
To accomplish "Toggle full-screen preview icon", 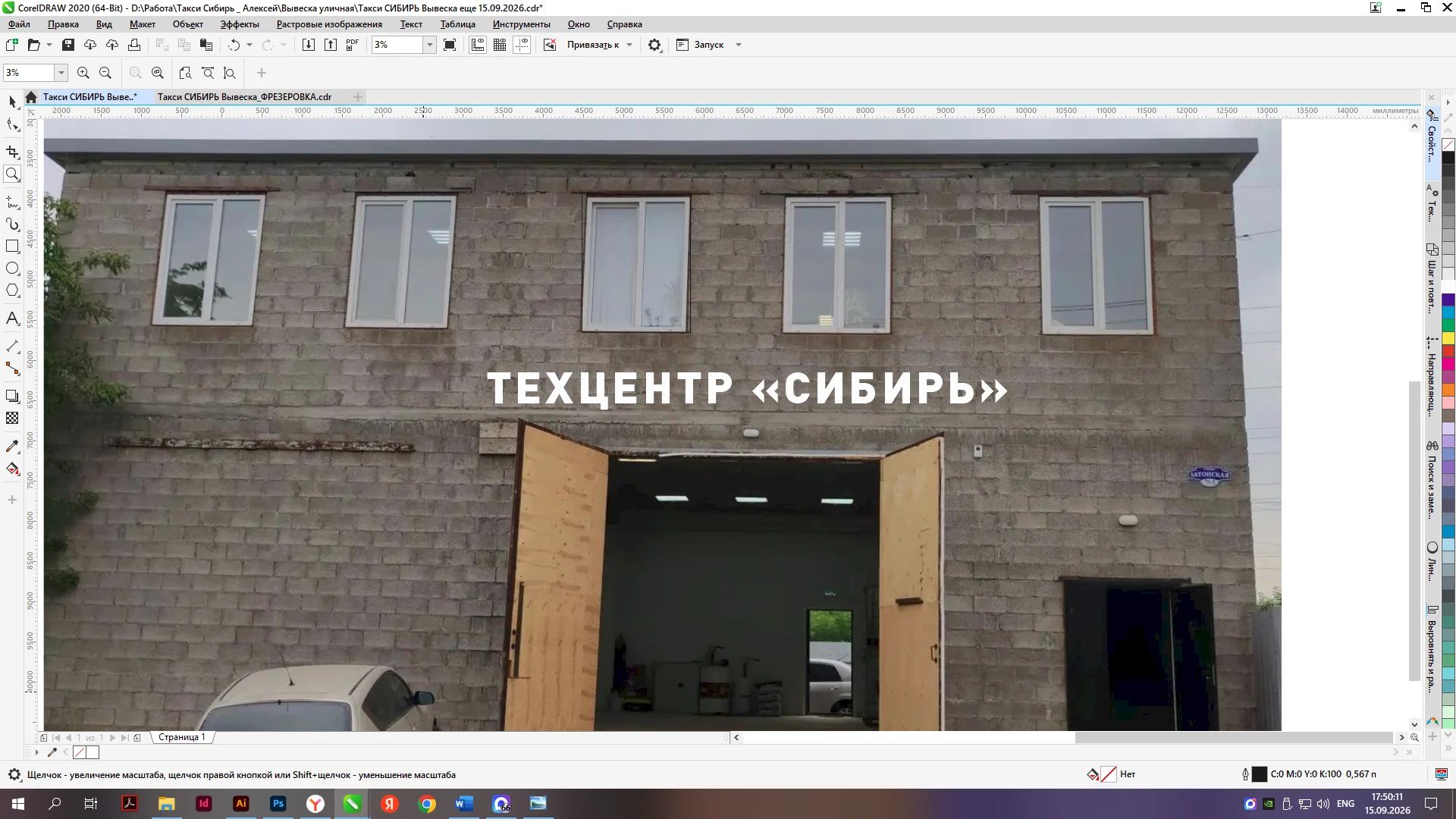I will tap(450, 45).
